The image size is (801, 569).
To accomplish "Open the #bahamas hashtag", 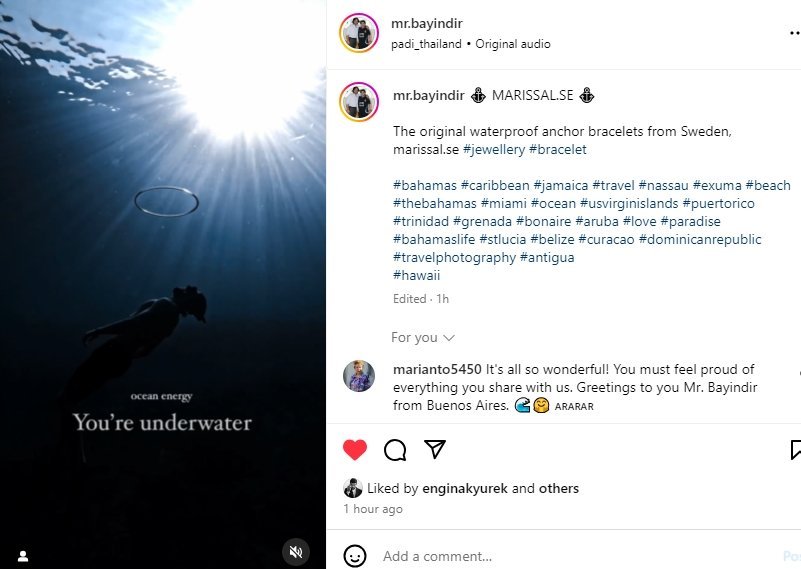I will (x=424, y=185).
